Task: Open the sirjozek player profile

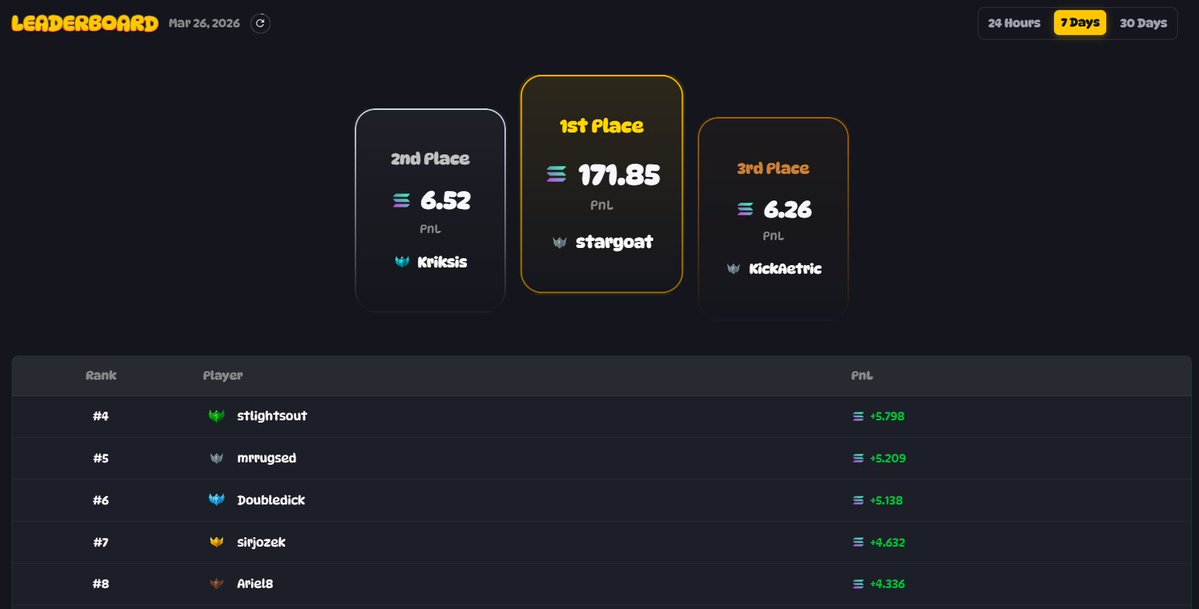Action: coord(262,542)
